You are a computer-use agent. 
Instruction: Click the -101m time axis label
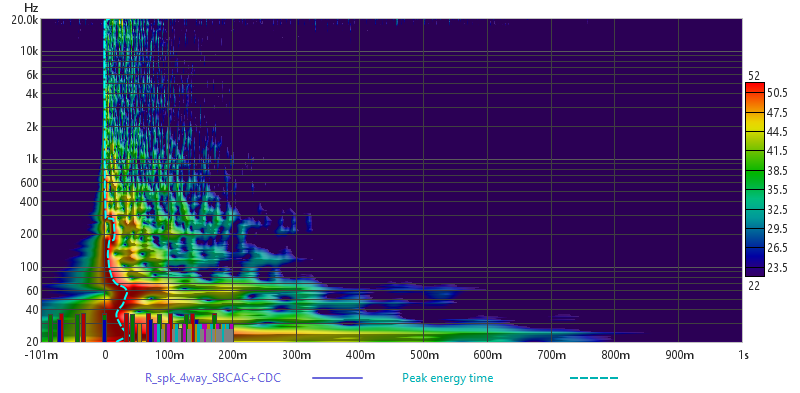tap(42, 354)
